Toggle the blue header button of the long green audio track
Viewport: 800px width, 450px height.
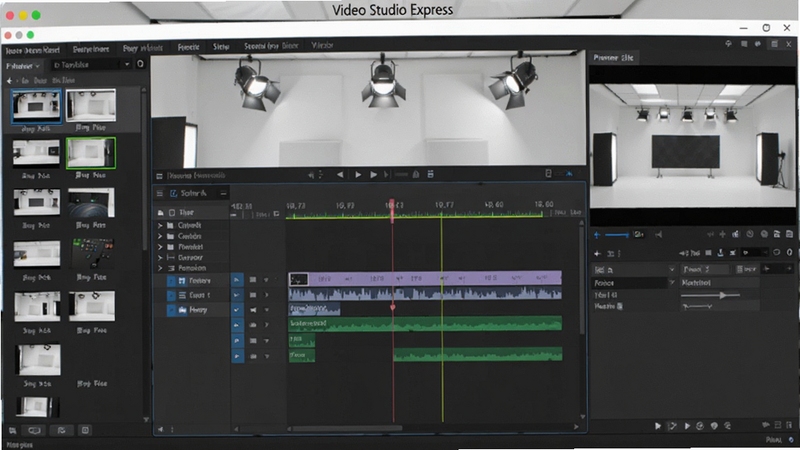[237, 325]
